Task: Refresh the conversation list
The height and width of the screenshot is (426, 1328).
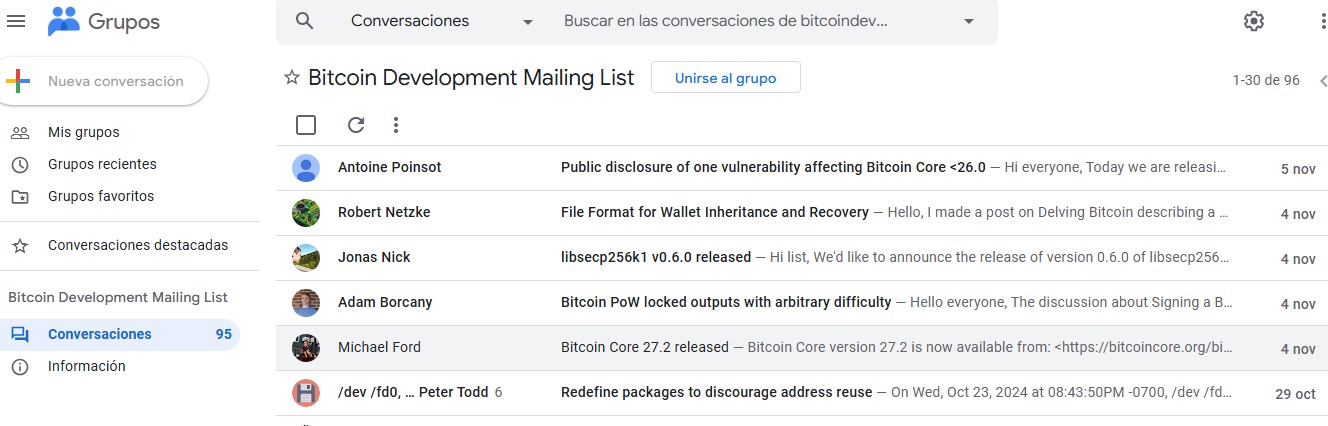Action: [x=355, y=125]
